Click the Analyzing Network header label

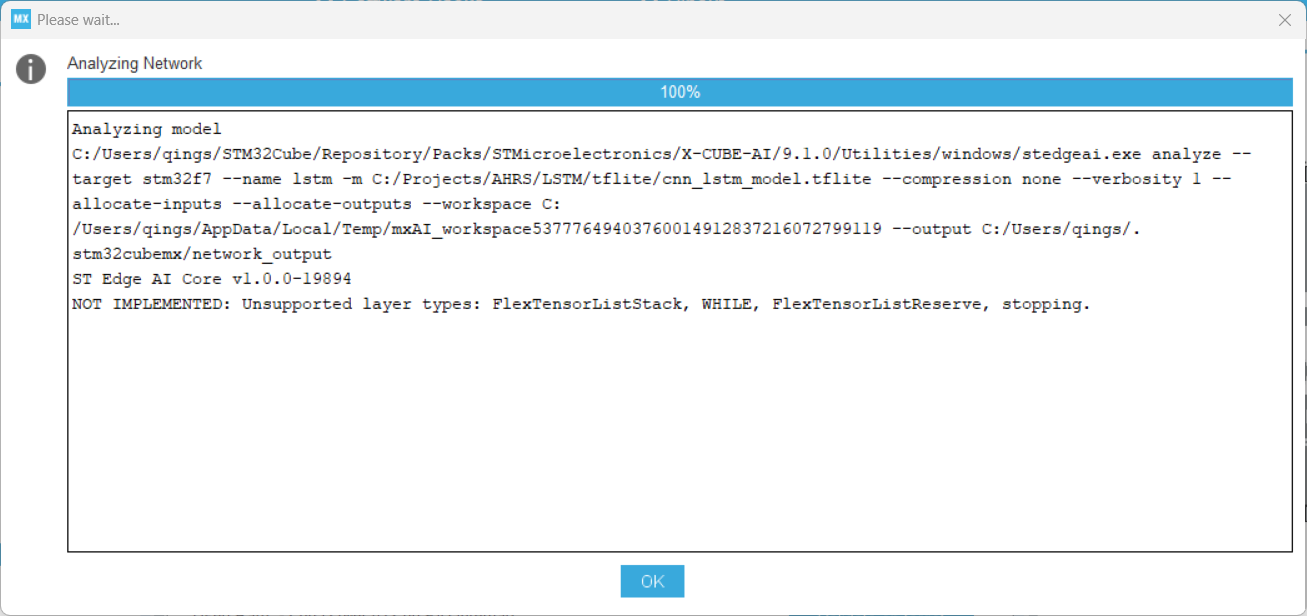pyautogui.click(x=134, y=62)
